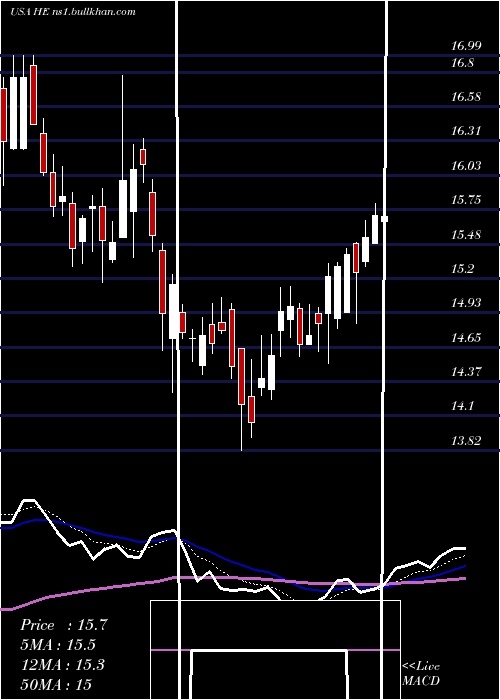The height and width of the screenshot is (700, 500).
Task: Click the <<Live MACD label
Action: (421, 673)
